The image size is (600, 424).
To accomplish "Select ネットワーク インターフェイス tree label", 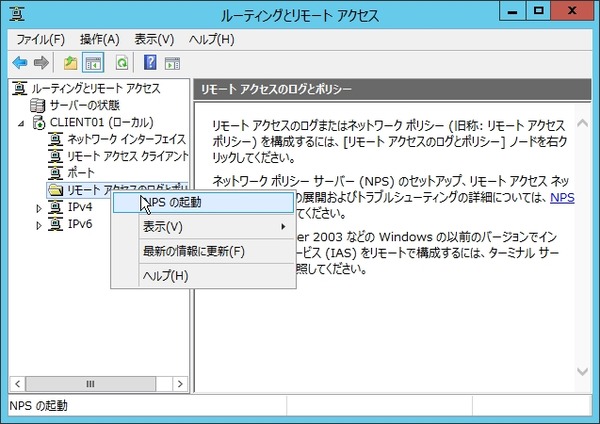I will pos(126,139).
